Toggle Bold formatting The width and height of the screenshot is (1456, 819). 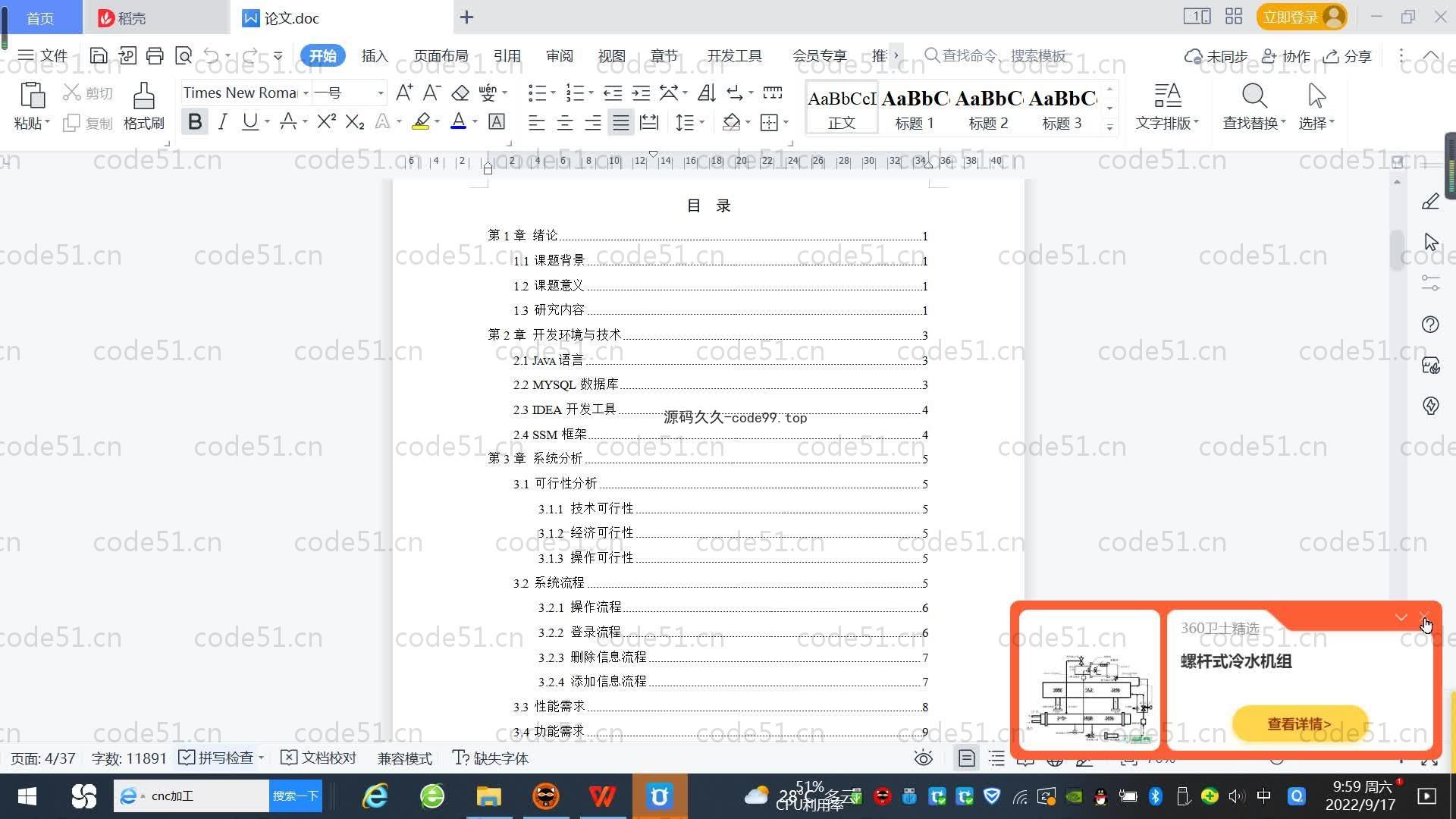point(195,121)
